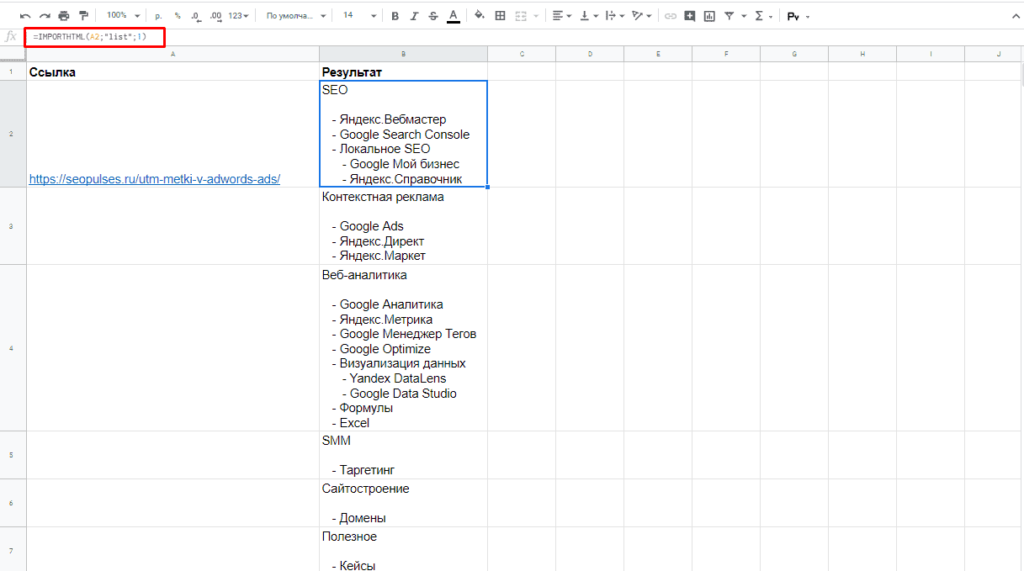Viewport: 1024px width, 571px height.
Task: Open the 100% zoom dropdown
Action: 122,16
